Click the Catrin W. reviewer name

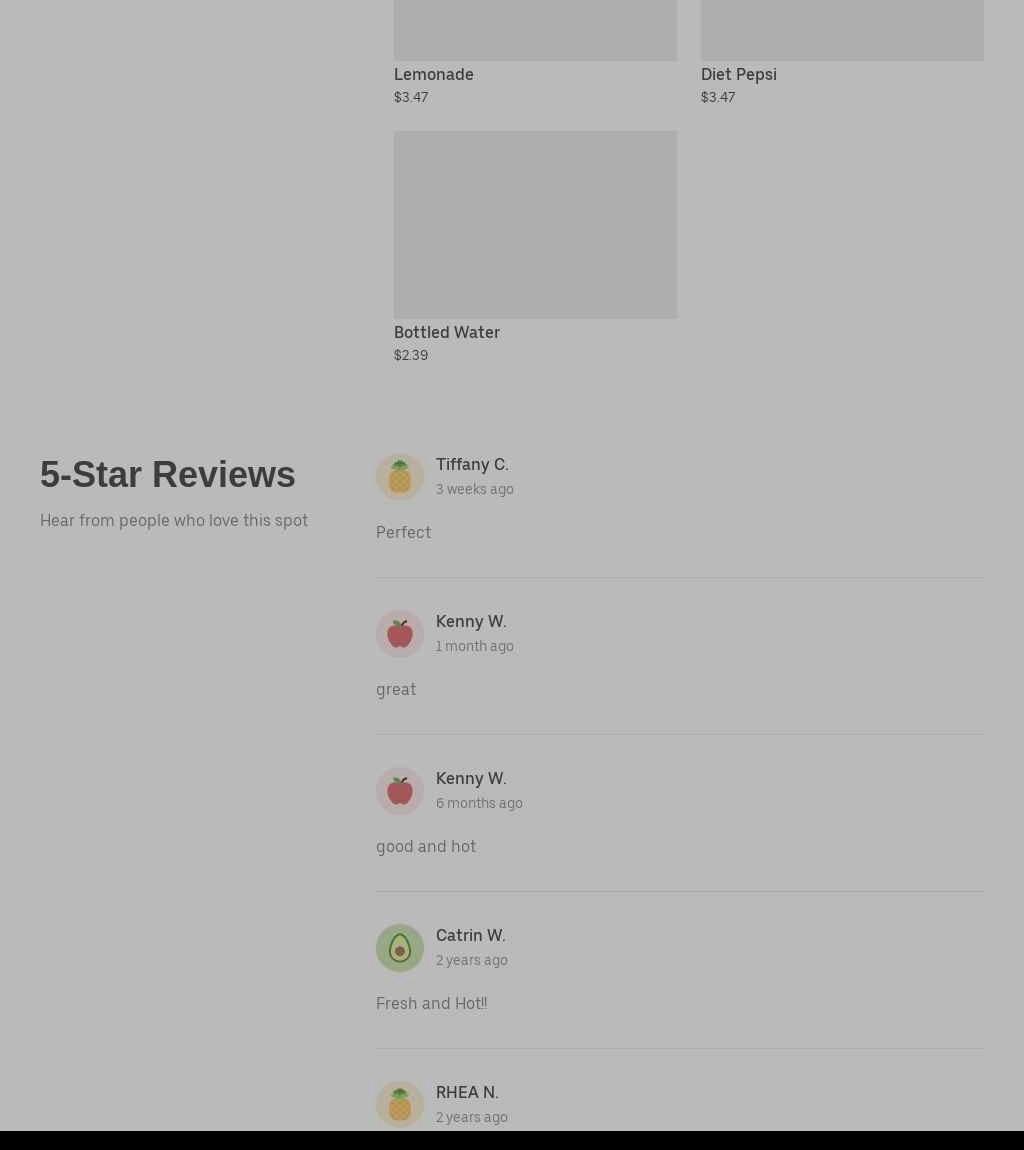(471, 935)
